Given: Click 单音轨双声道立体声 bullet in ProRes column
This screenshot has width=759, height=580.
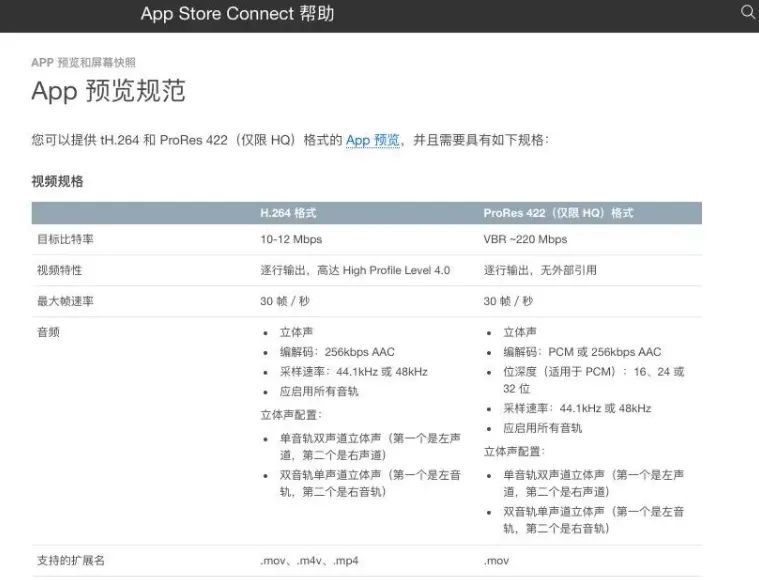Looking at the screenshot, I should (x=593, y=483).
